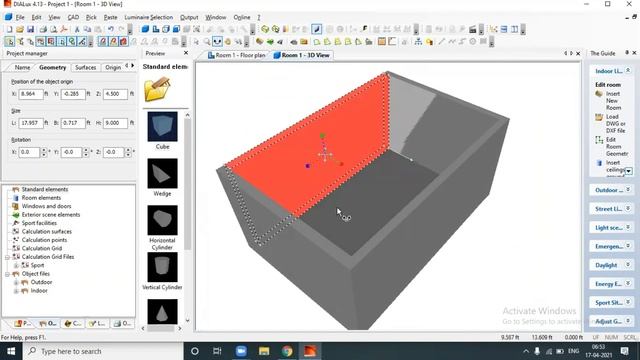Select Room elements in the tree
The width and height of the screenshot is (640, 360).
[41, 198]
